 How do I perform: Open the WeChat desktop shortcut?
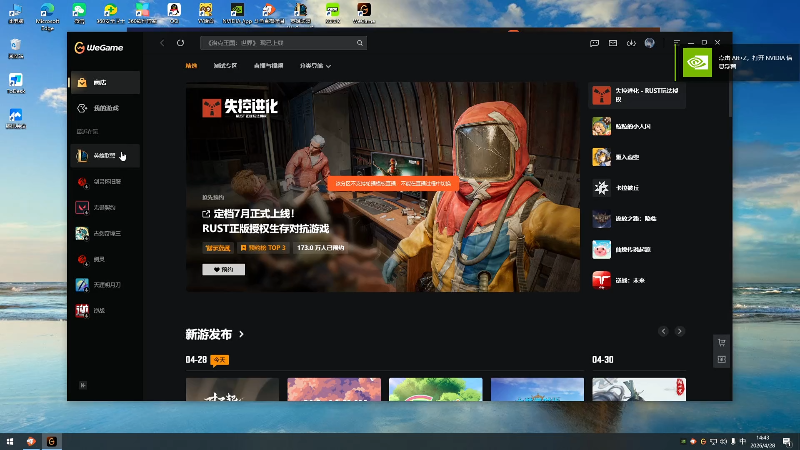[79, 14]
